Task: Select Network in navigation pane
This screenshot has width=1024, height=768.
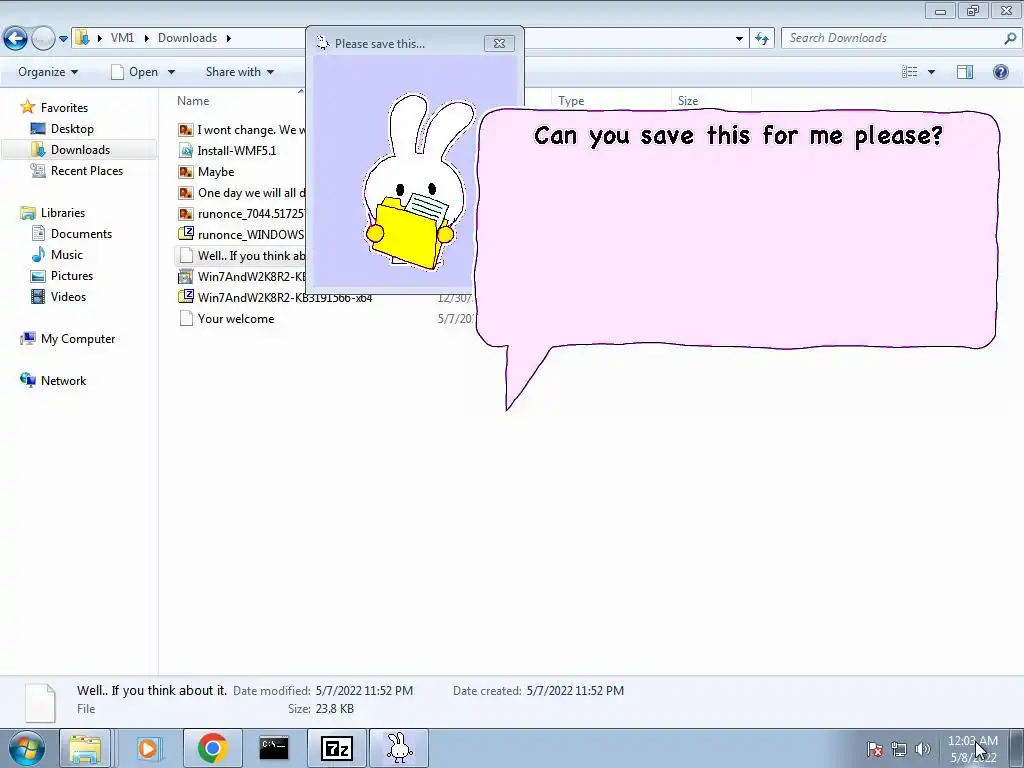Action: click(63, 381)
